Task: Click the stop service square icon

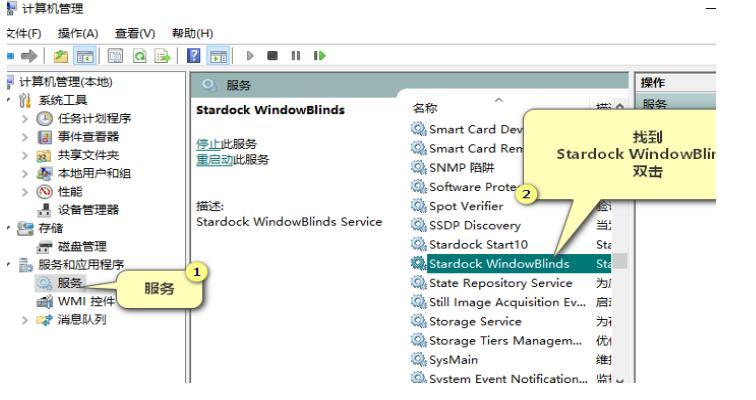Action: (272, 56)
